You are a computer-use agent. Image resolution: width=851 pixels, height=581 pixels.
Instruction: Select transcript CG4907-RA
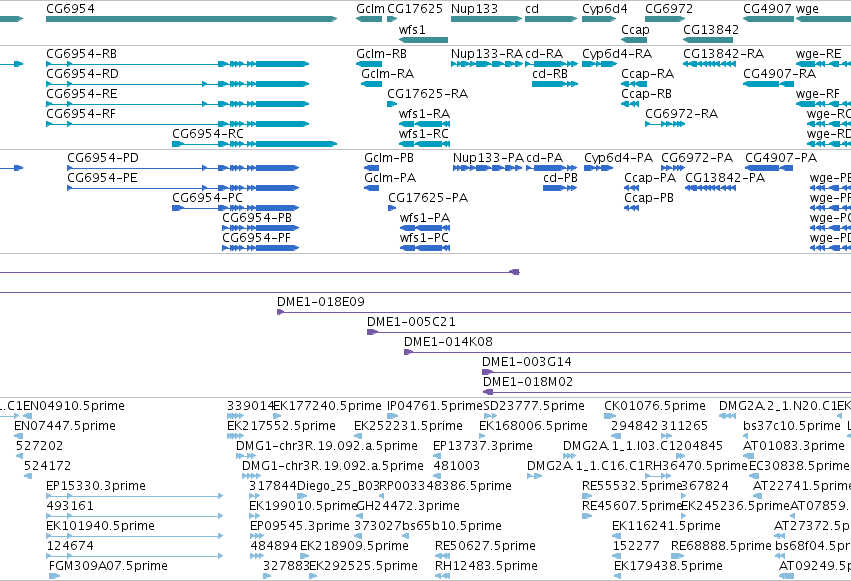(779, 74)
